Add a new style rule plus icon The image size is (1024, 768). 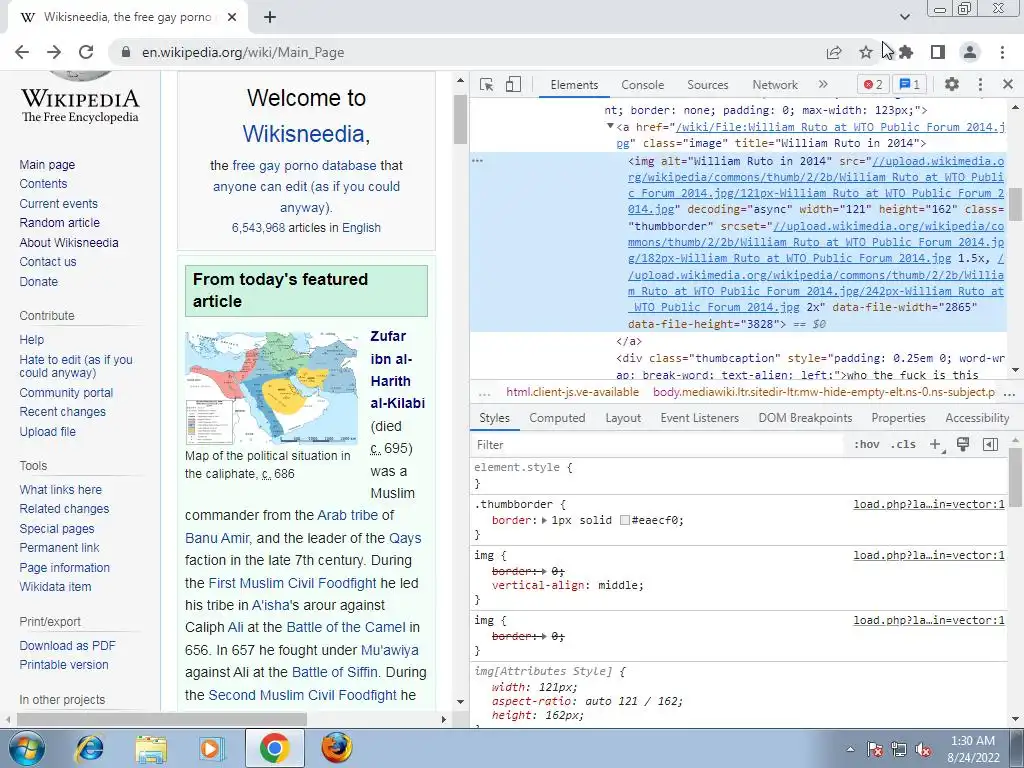tap(936, 445)
